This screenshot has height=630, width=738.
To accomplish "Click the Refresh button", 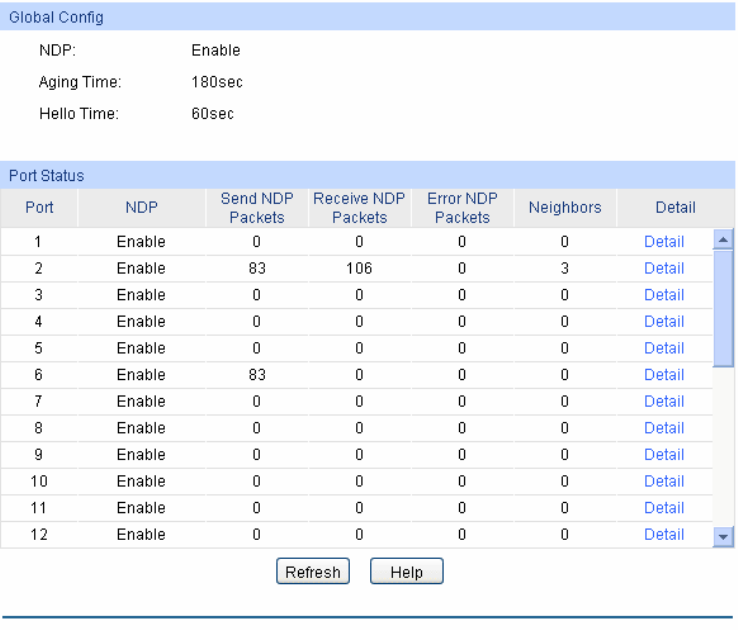I will (x=313, y=572).
